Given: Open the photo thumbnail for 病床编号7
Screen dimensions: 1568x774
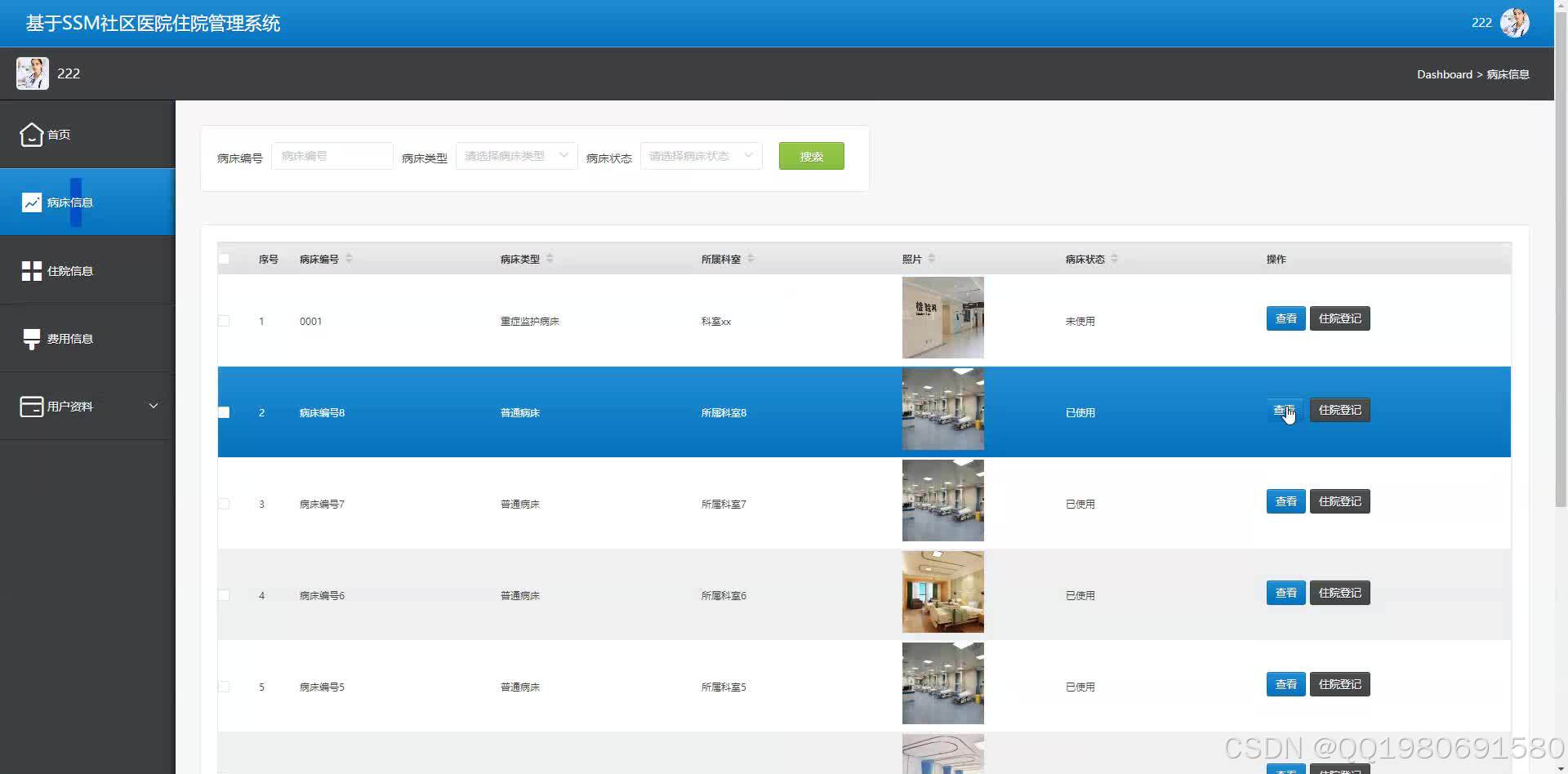Looking at the screenshot, I should pos(942,500).
